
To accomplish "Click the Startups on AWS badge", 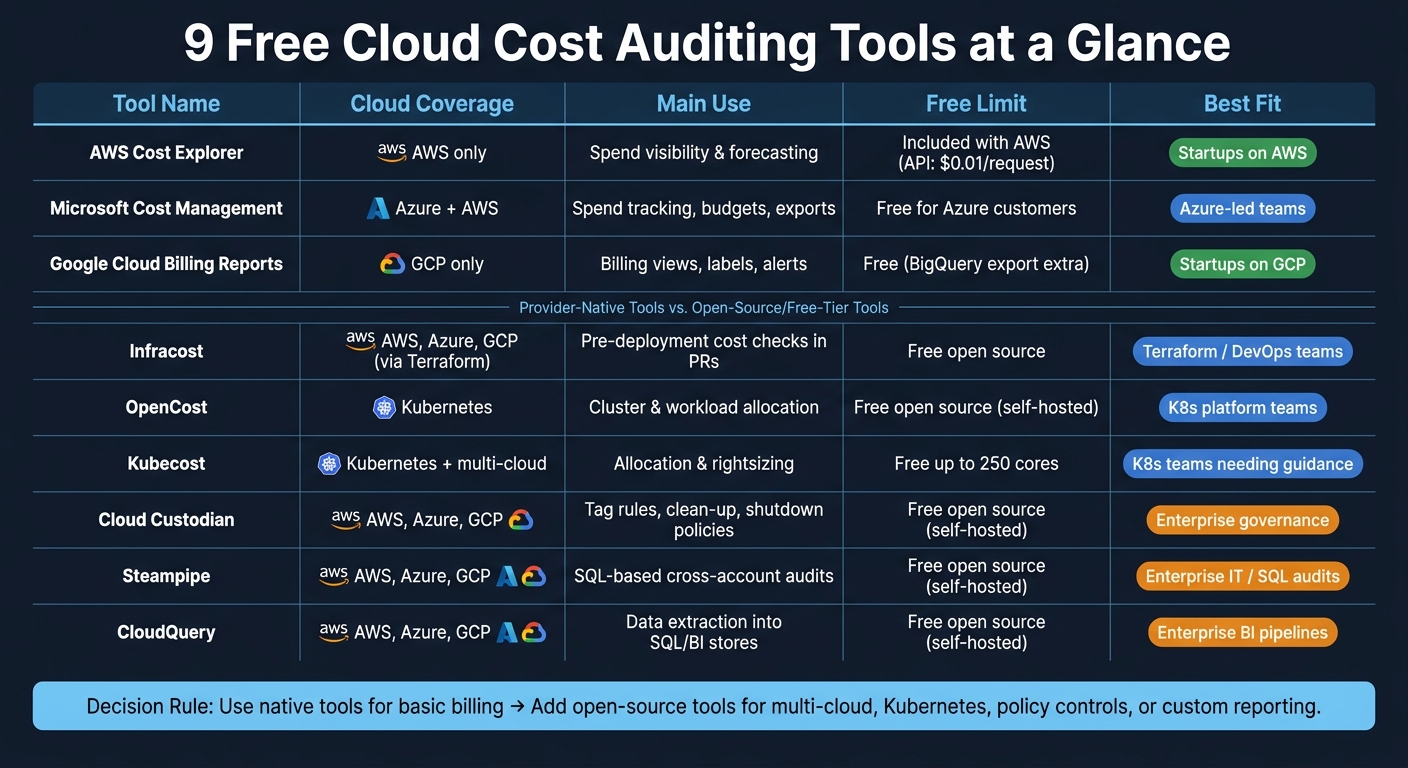I will [1242, 153].
